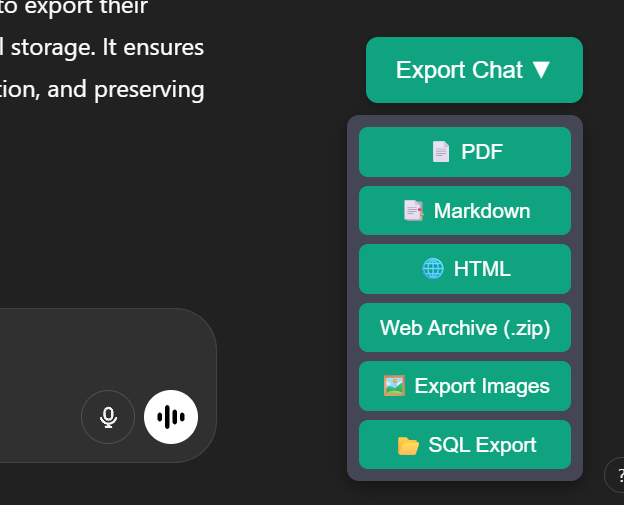Click the PDF document icon
The height and width of the screenshot is (505, 624).
(x=440, y=152)
